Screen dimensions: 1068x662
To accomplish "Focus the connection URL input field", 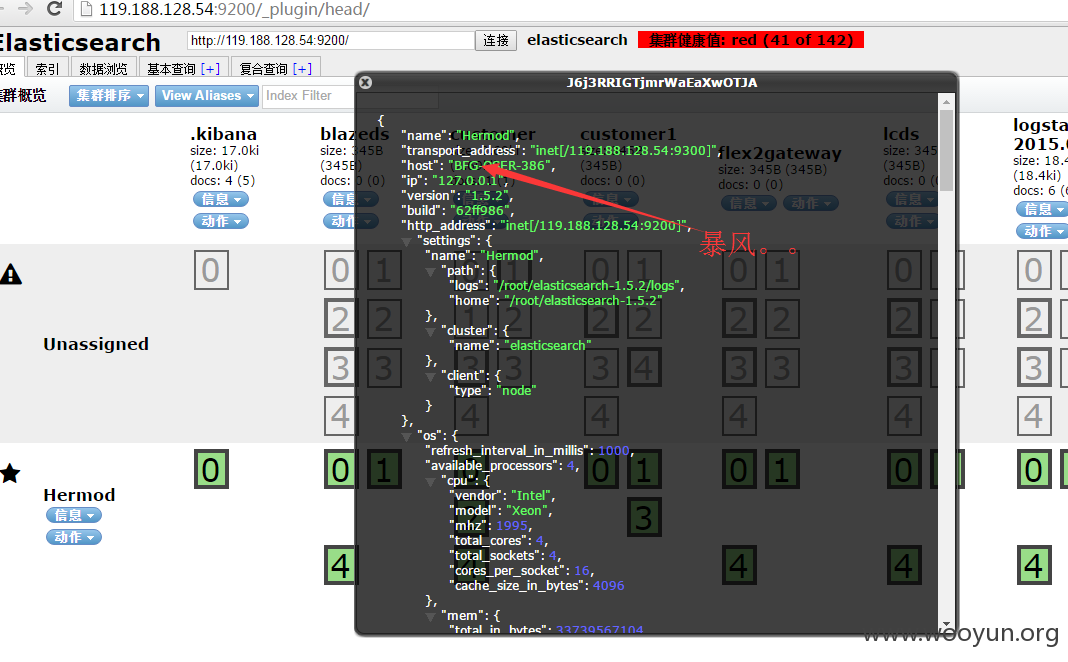I will (331, 40).
